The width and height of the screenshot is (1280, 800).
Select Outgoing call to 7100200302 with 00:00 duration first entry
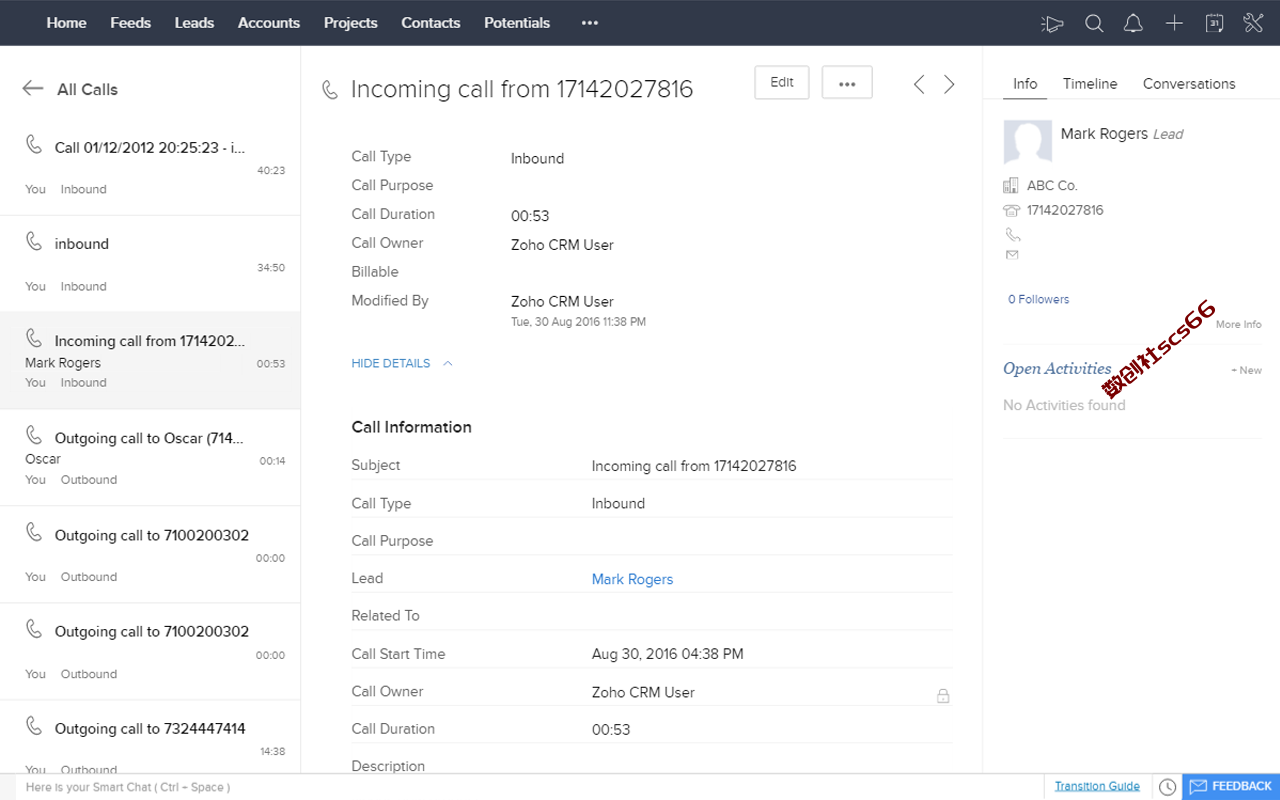tap(150, 555)
